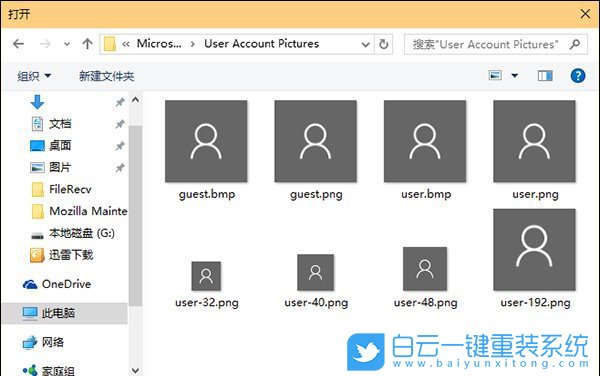Open the recent locations dropdown arrow

coord(67,44)
